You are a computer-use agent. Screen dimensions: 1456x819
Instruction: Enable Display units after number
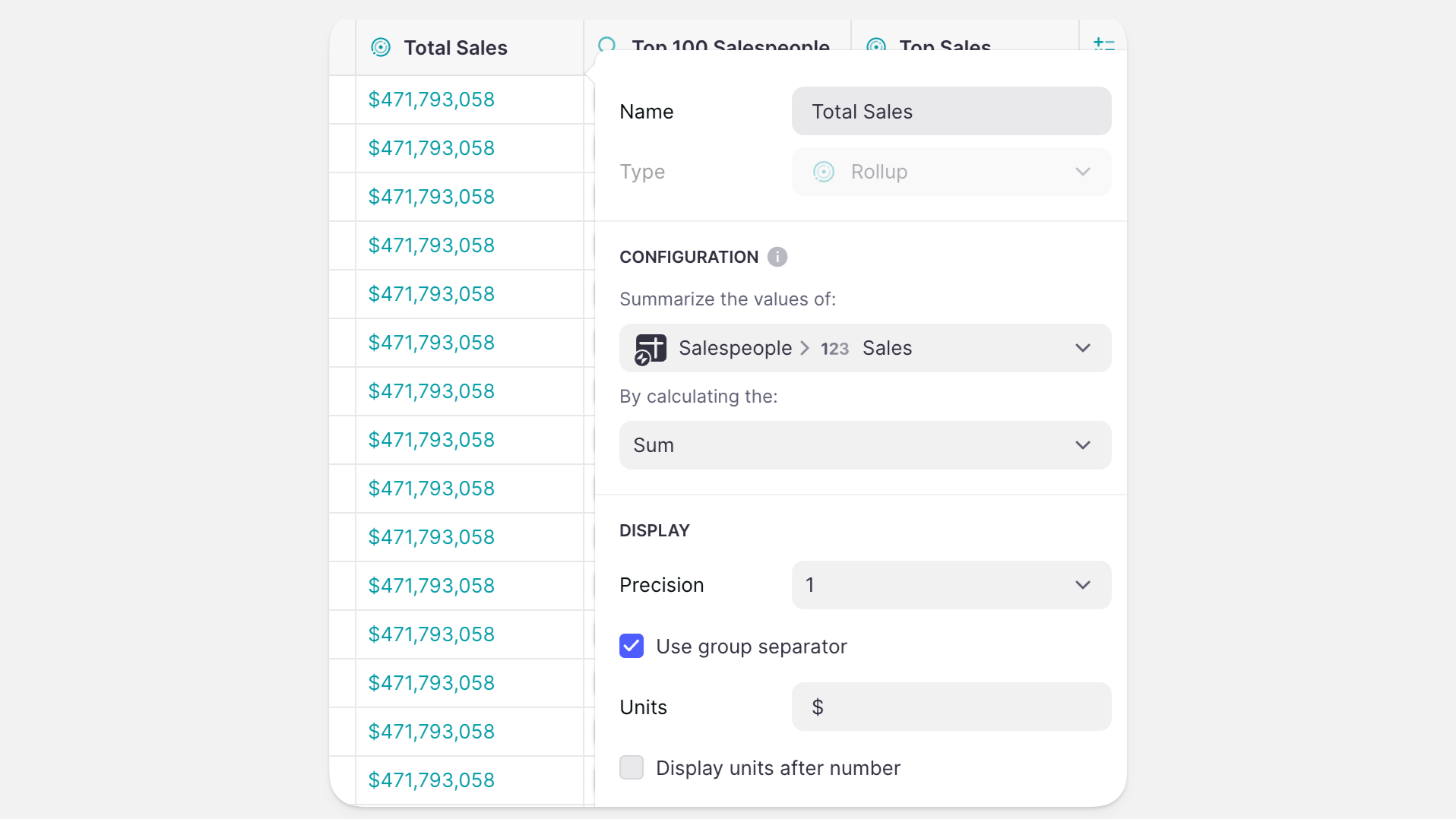pos(631,768)
